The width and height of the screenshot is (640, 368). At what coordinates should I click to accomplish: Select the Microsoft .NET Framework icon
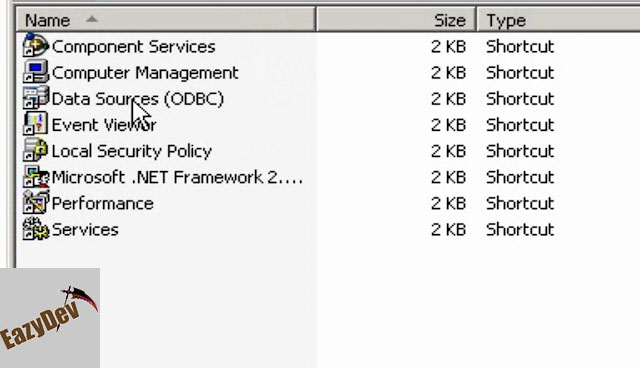pos(36,176)
